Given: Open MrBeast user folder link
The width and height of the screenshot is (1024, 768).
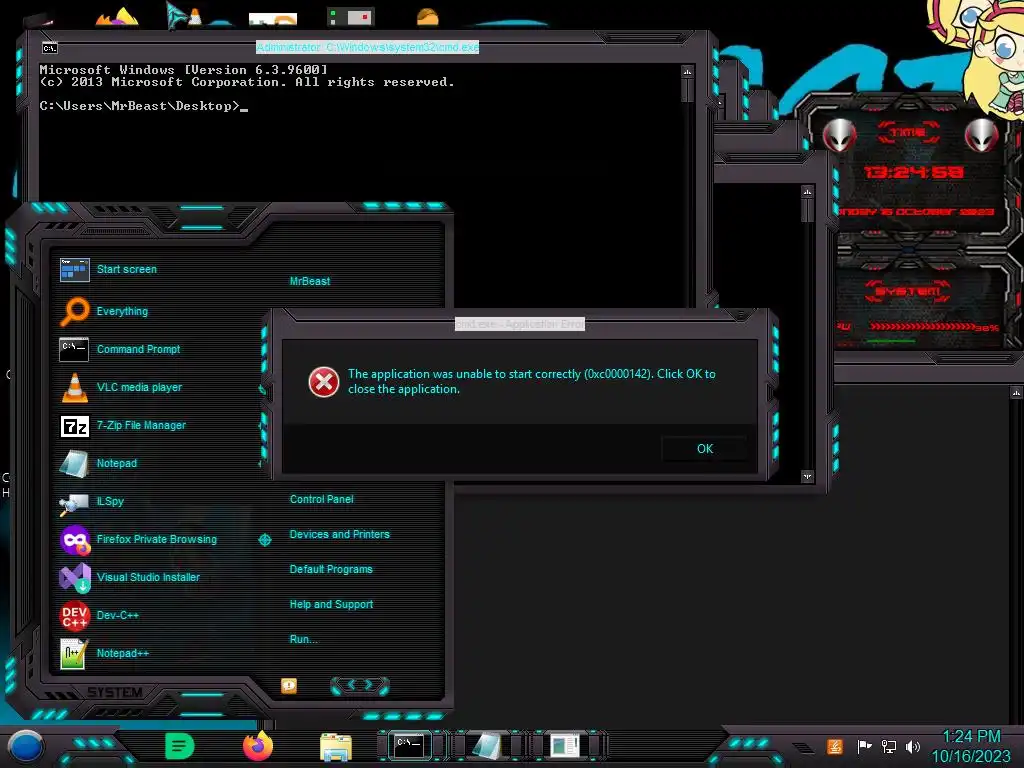Looking at the screenshot, I should click(310, 281).
